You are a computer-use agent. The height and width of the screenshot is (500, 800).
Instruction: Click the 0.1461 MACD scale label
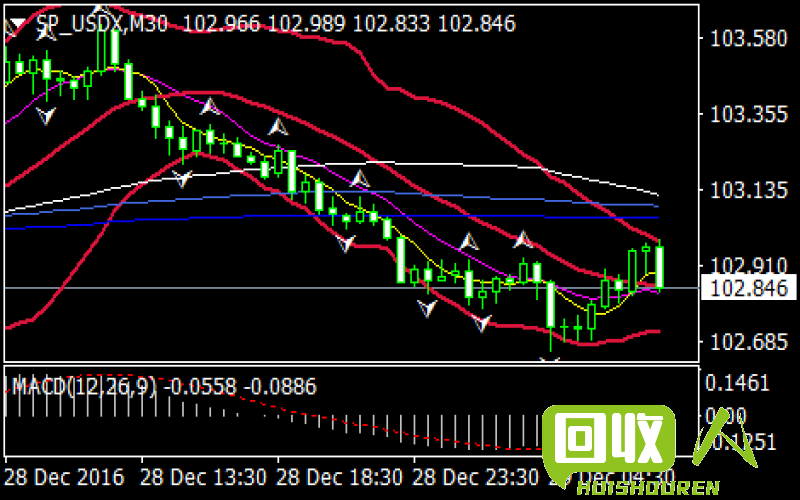(x=736, y=383)
